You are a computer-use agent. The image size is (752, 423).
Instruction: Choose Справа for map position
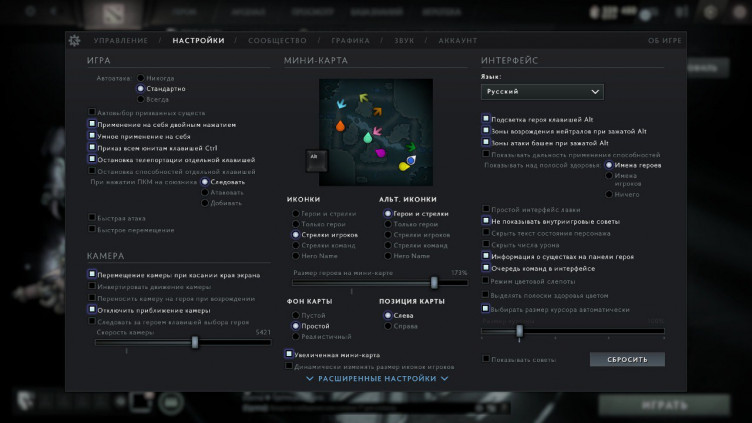(x=388, y=326)
